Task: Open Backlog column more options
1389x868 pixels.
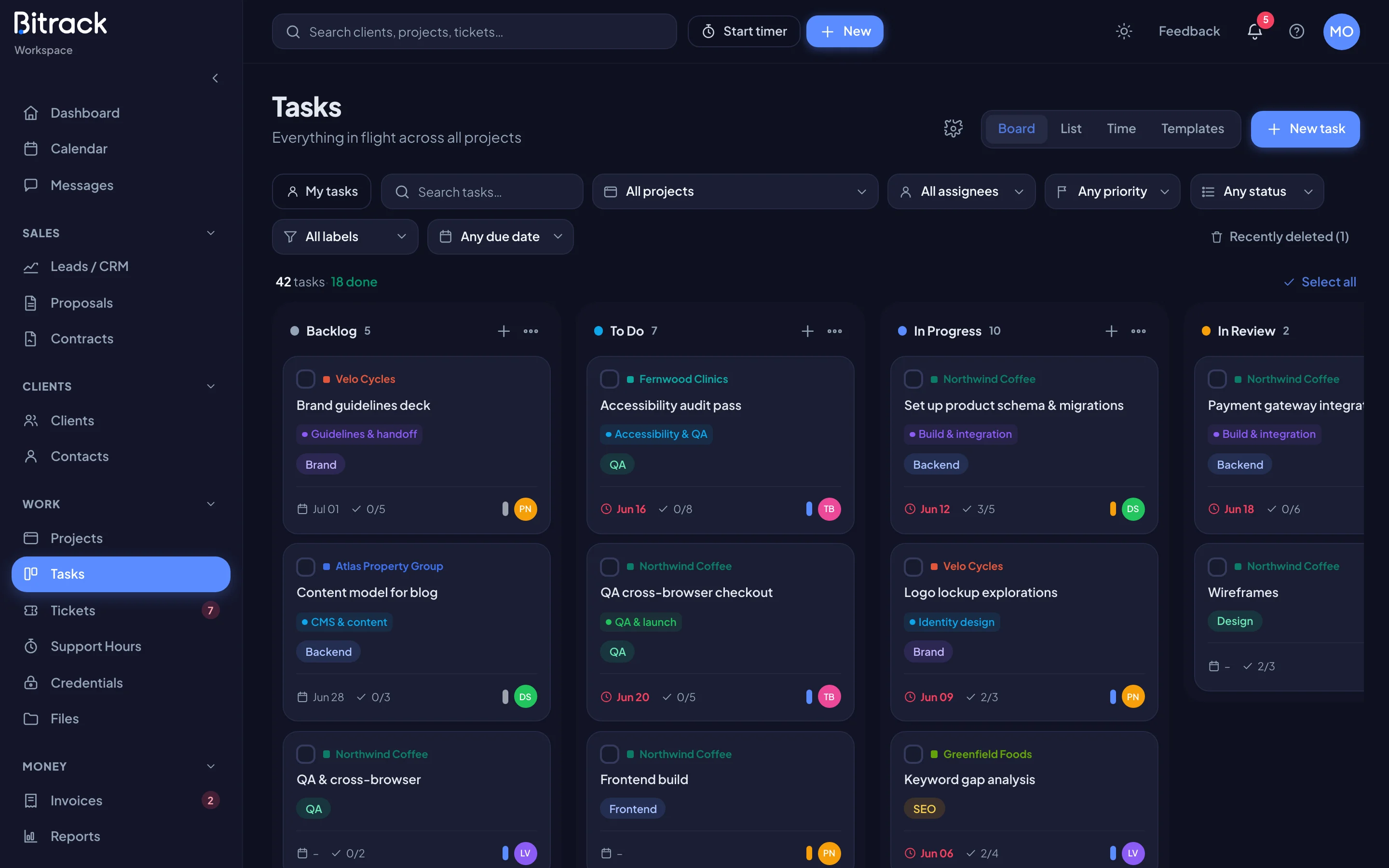Action: point(531,331)
